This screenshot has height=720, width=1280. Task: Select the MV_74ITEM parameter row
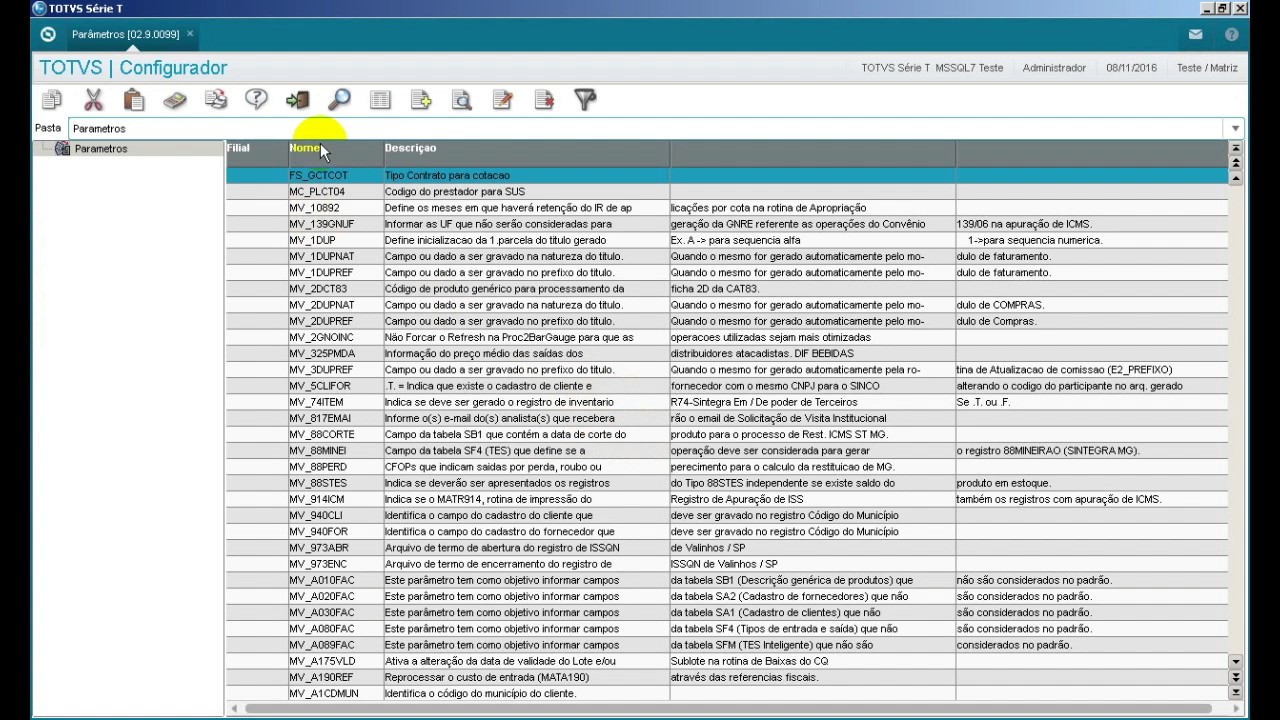click(727, 402)
